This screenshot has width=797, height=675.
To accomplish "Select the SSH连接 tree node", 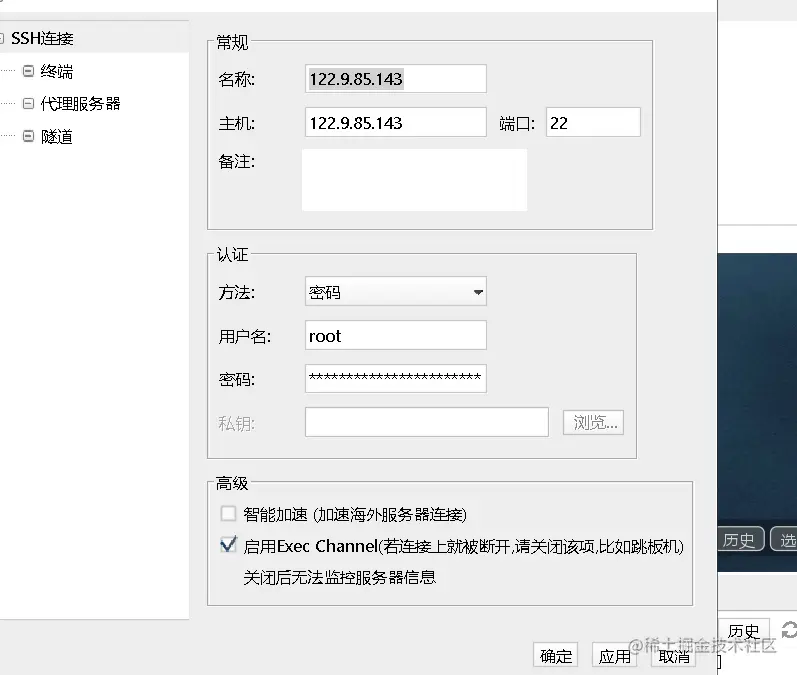I will [42, 38].
